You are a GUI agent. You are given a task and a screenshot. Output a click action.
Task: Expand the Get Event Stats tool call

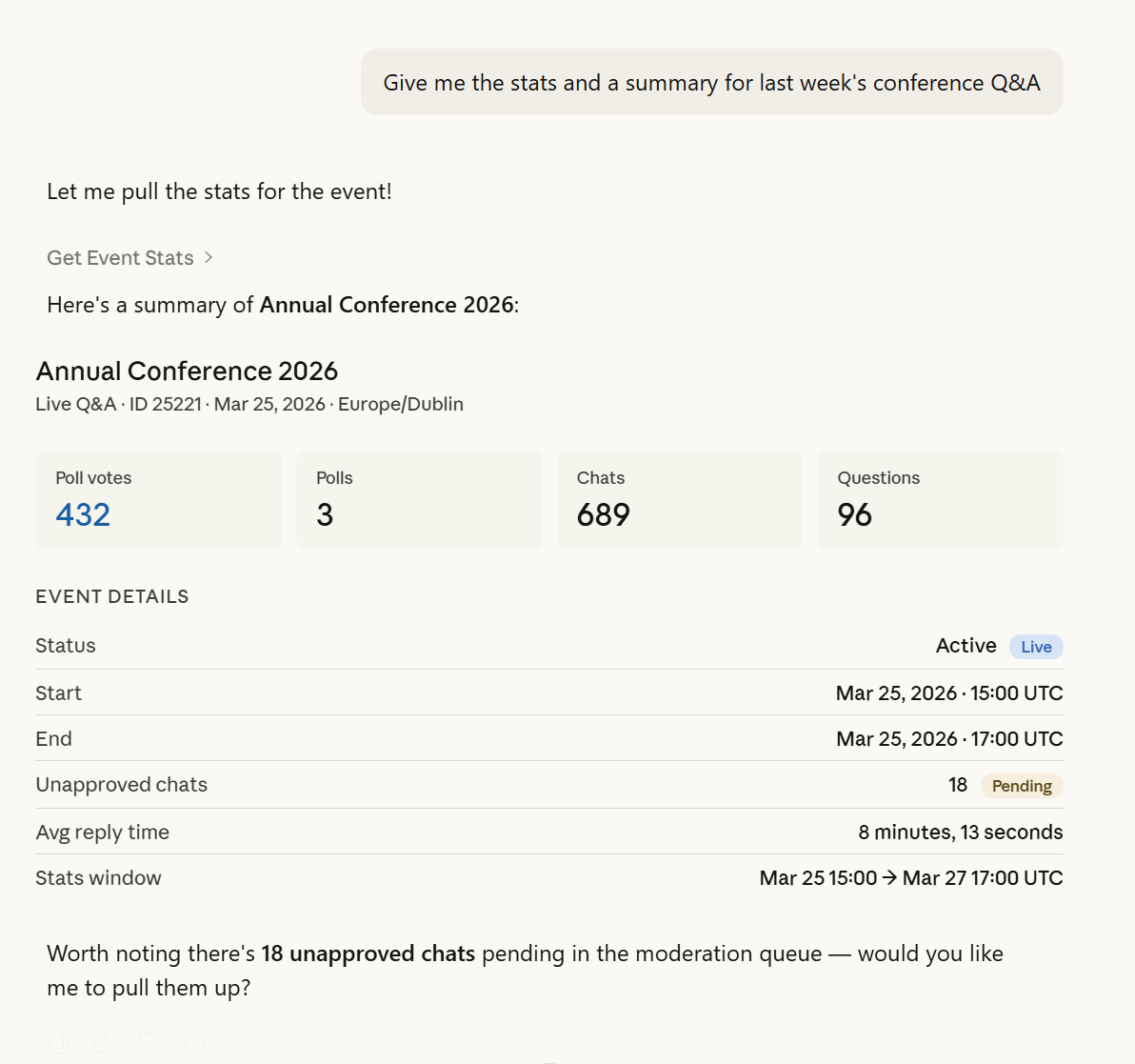(x=129, y=258)
